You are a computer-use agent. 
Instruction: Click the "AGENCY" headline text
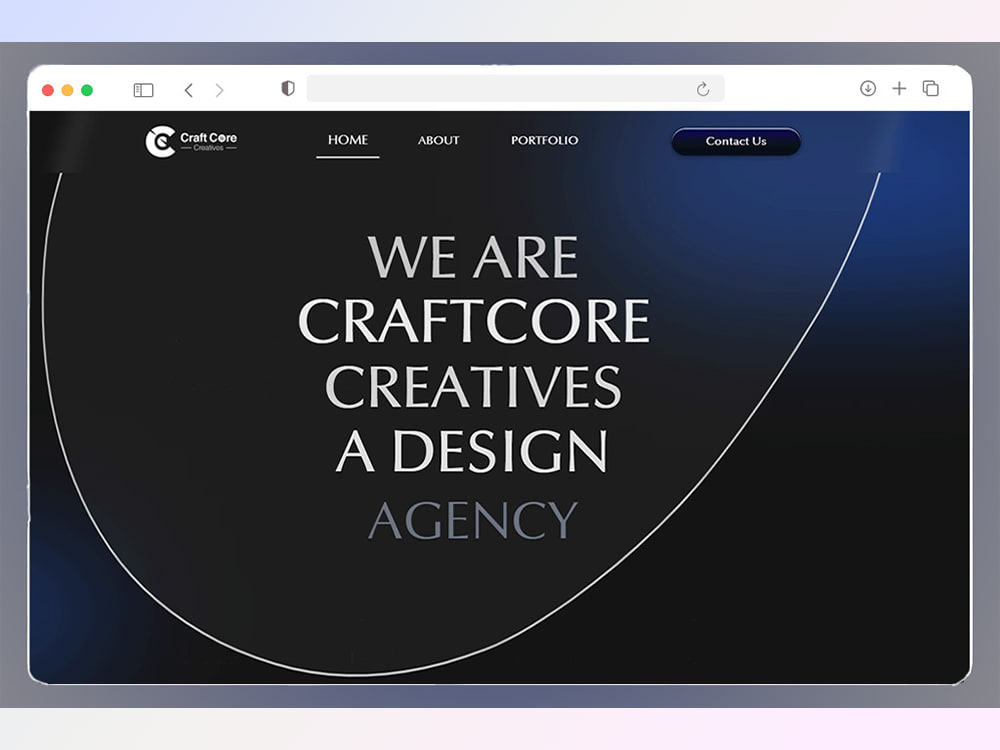[473, 520]
